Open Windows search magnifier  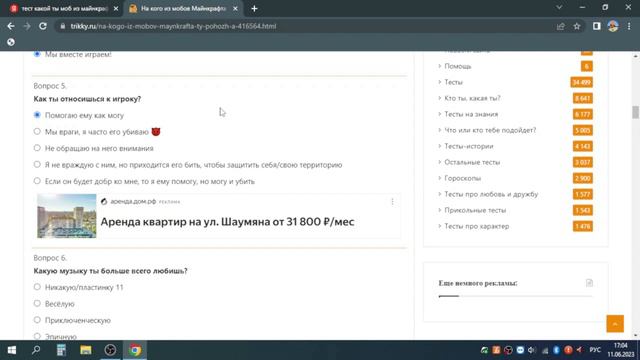36,350
